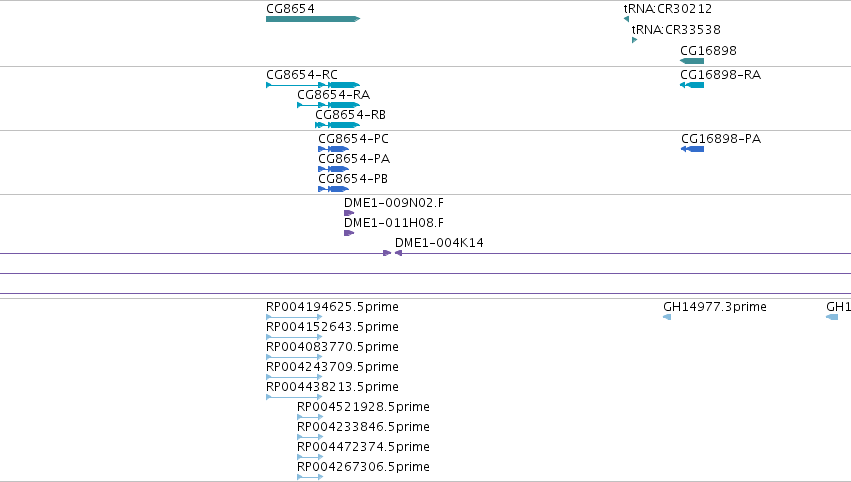The height and width of the screenshot is (482, 851).
Task: Select the CG16898 gene label
Action: click(708, 51)
